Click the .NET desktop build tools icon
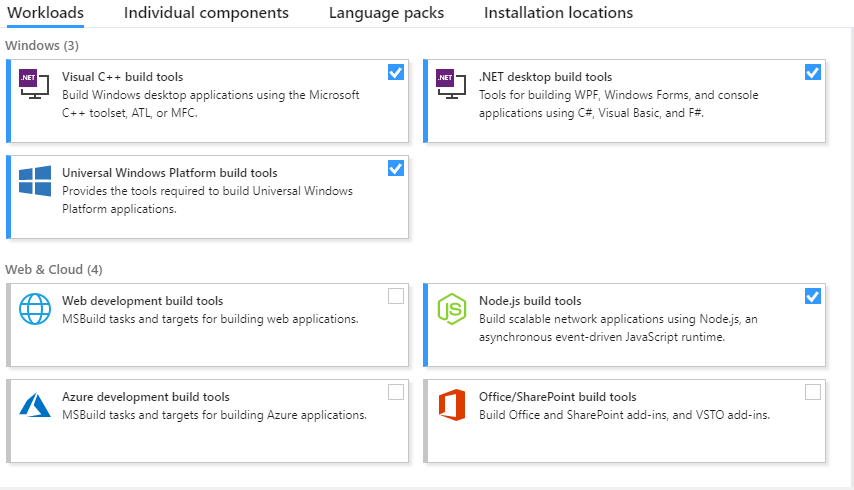 451,84
